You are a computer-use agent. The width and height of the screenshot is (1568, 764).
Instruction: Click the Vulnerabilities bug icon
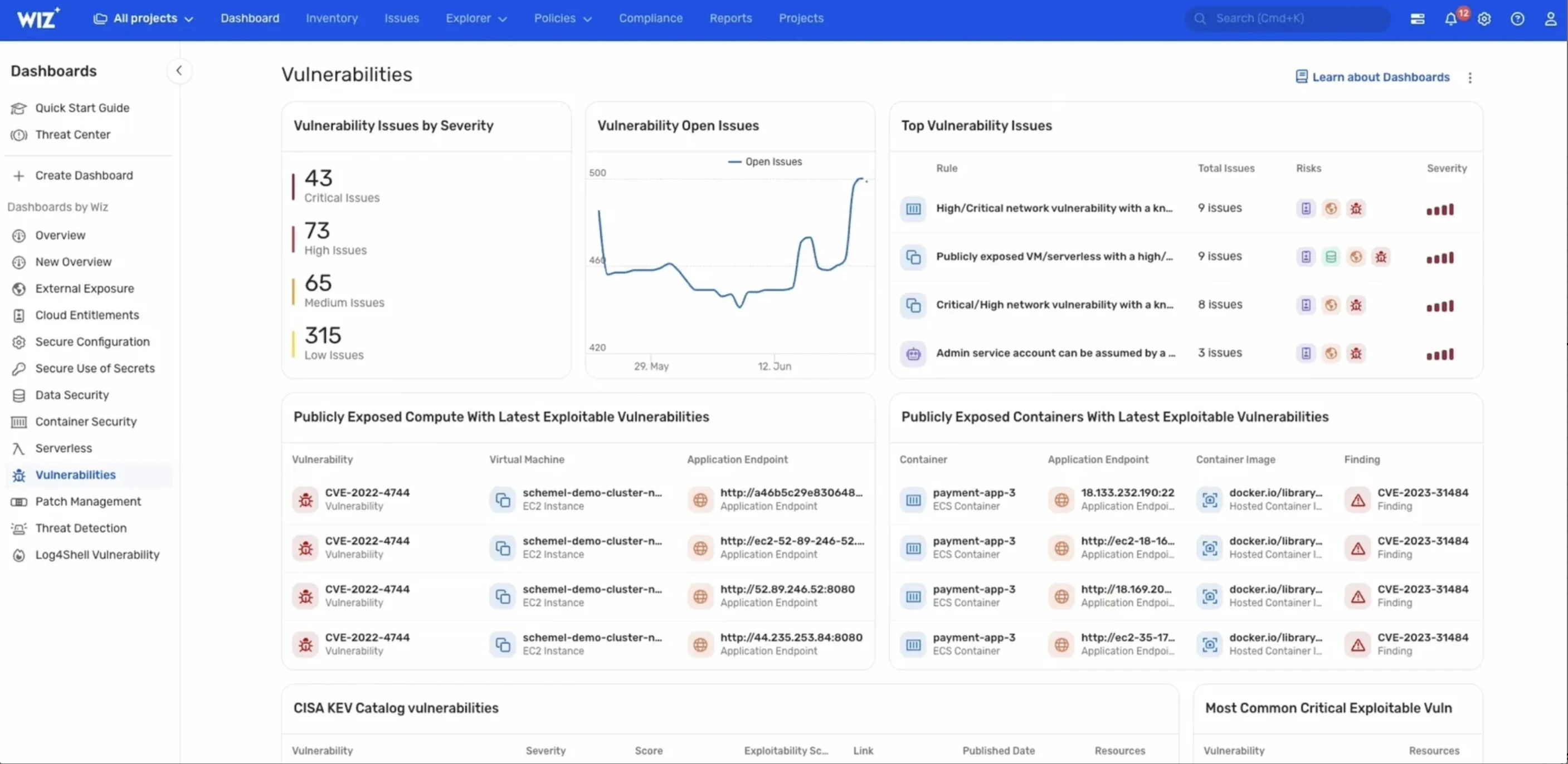point(19,475)
